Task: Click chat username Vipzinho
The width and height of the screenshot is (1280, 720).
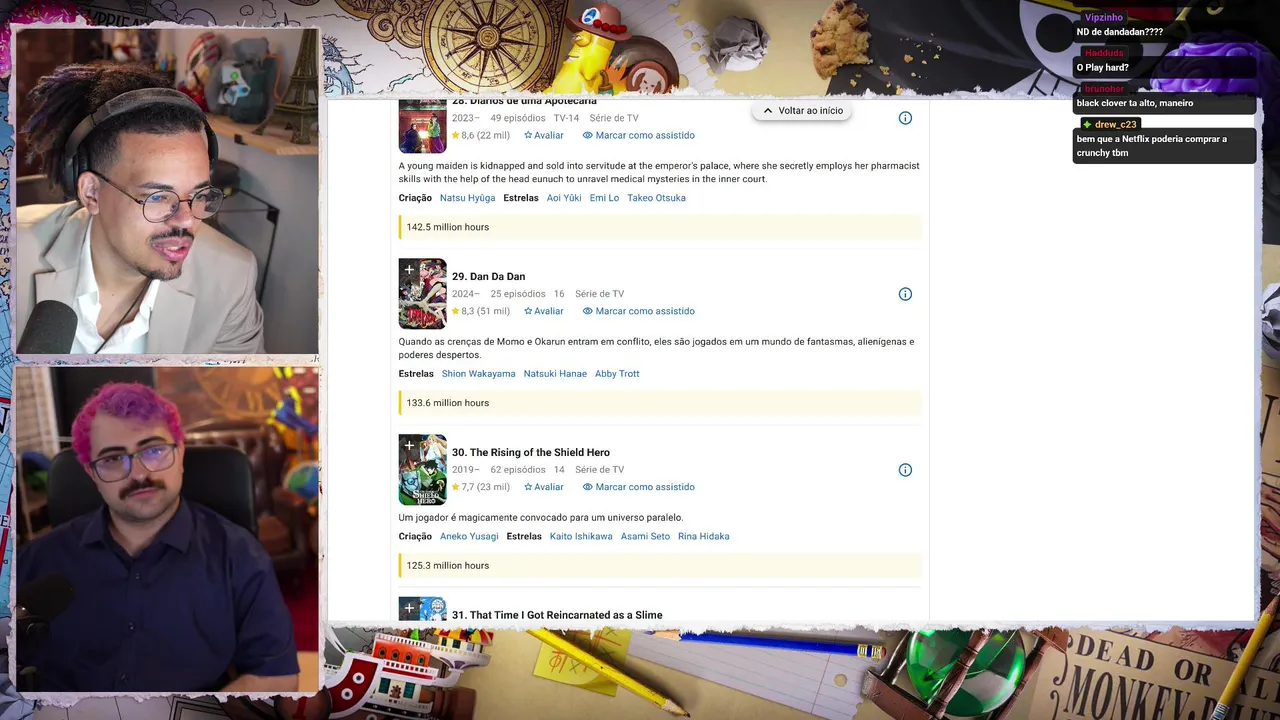Action: [1104, 18]
